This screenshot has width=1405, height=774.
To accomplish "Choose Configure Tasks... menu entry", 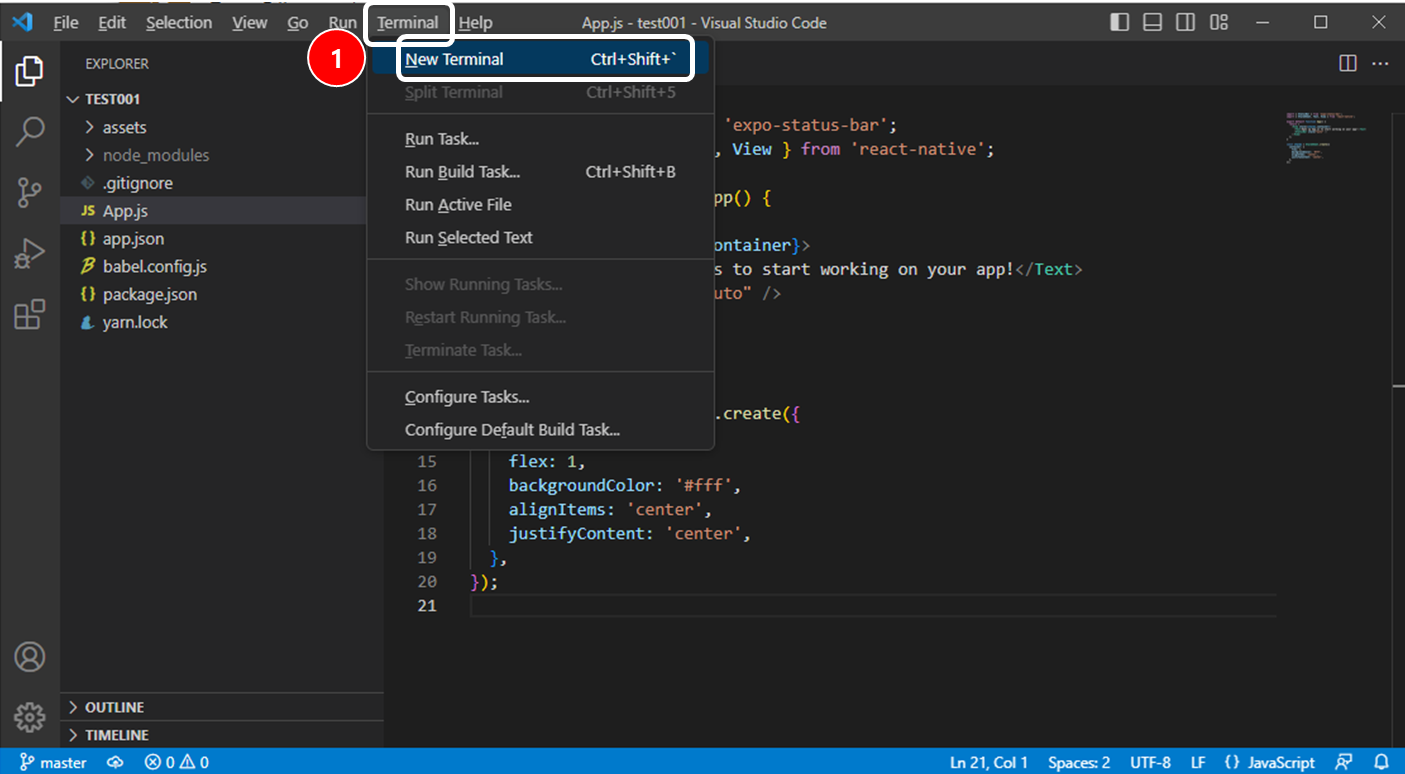I will tap(540, 397).
